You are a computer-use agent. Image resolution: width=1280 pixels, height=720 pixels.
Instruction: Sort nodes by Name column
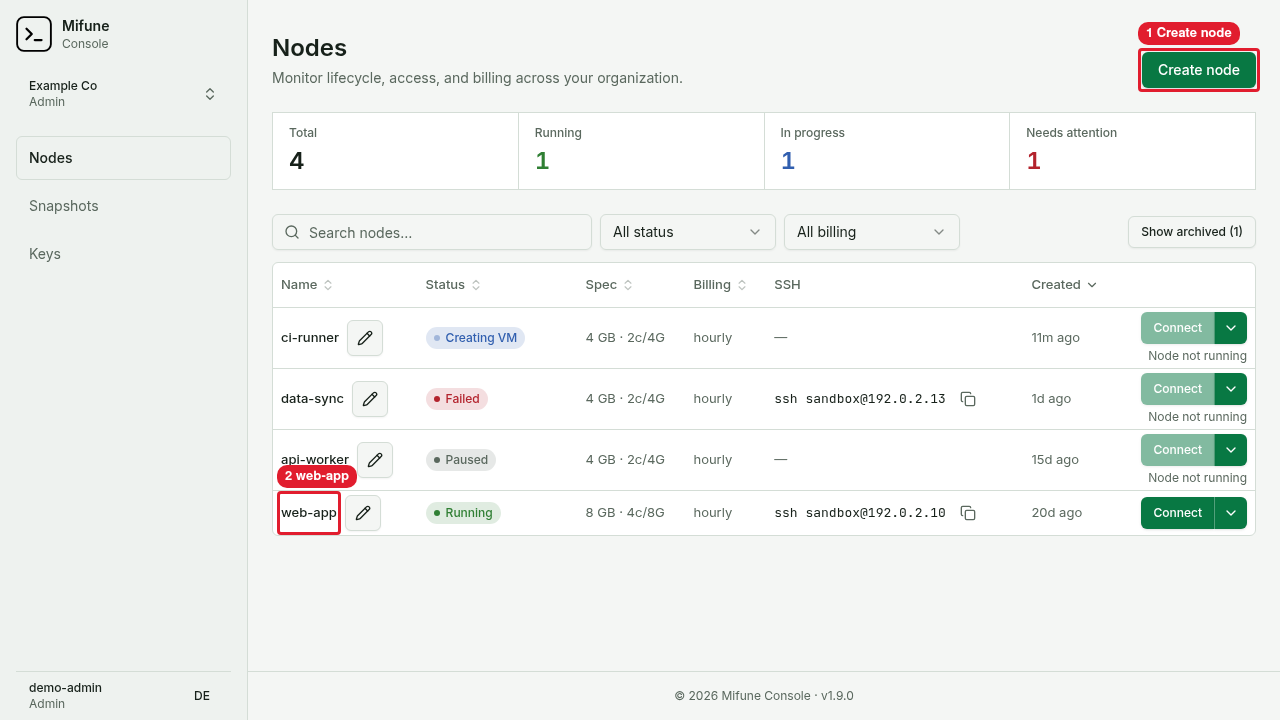tap(306, 285)
